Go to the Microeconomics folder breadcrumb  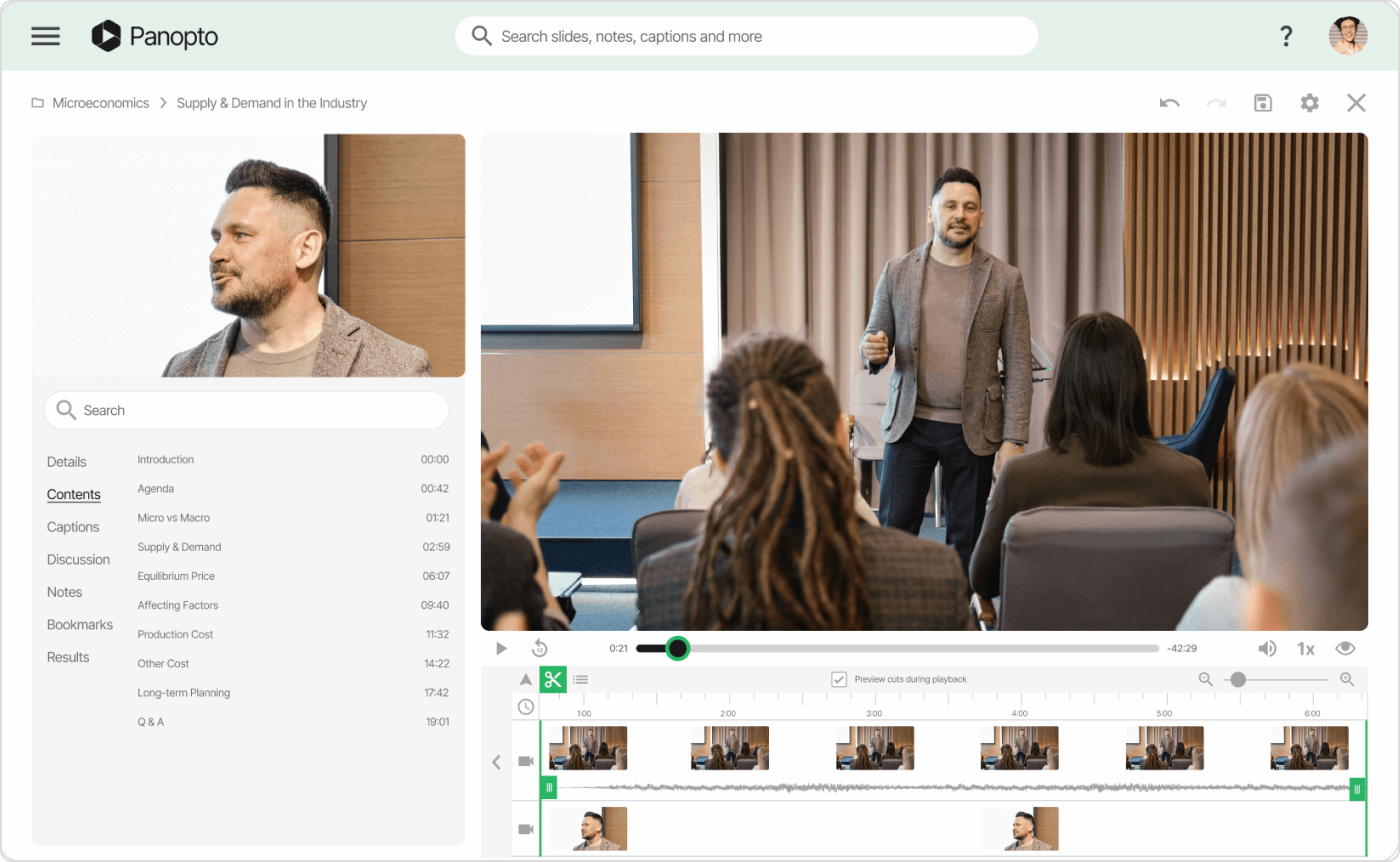click(x=100, y=103)
